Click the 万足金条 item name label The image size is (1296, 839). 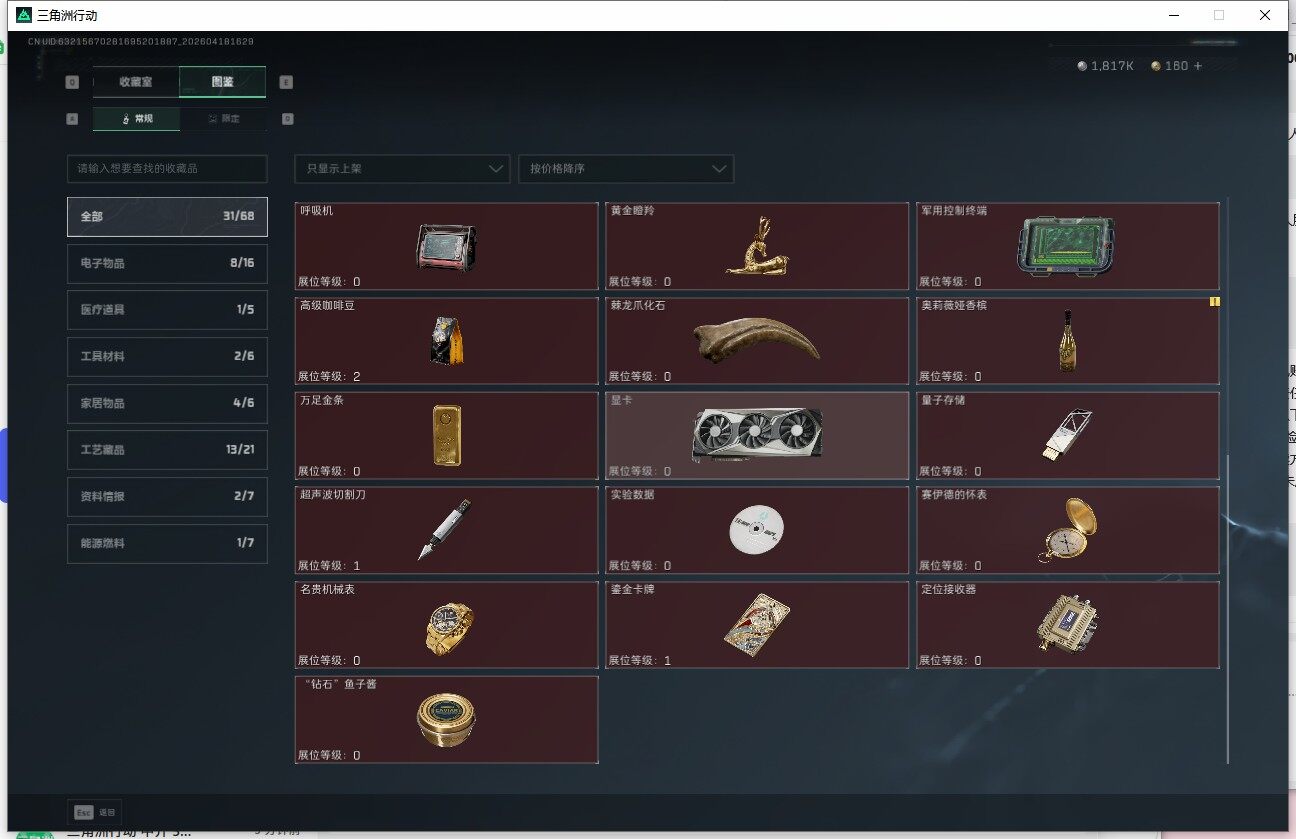322,400
